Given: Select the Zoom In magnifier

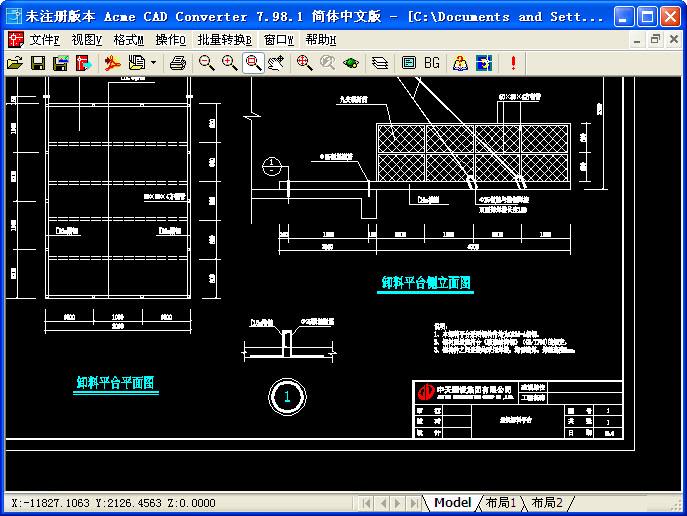Looking at the screenshot, I should 230,63.
